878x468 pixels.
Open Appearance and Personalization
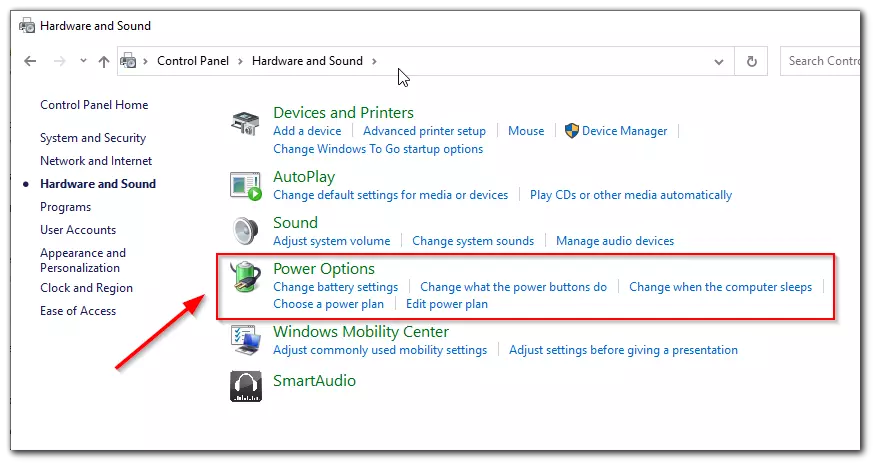[x=83, y=260]
